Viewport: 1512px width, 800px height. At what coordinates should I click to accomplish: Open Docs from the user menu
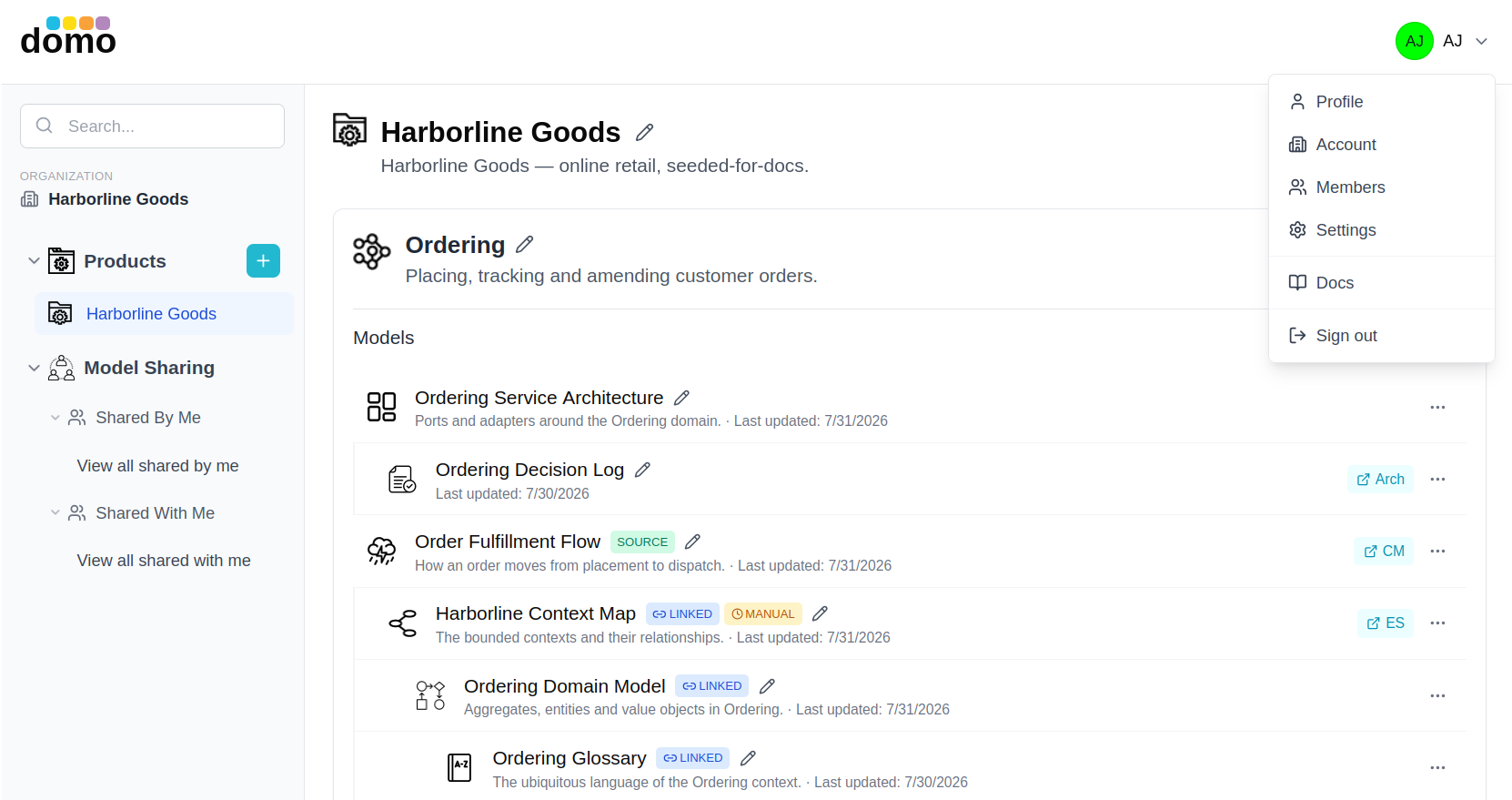(x=1381, y=283)
